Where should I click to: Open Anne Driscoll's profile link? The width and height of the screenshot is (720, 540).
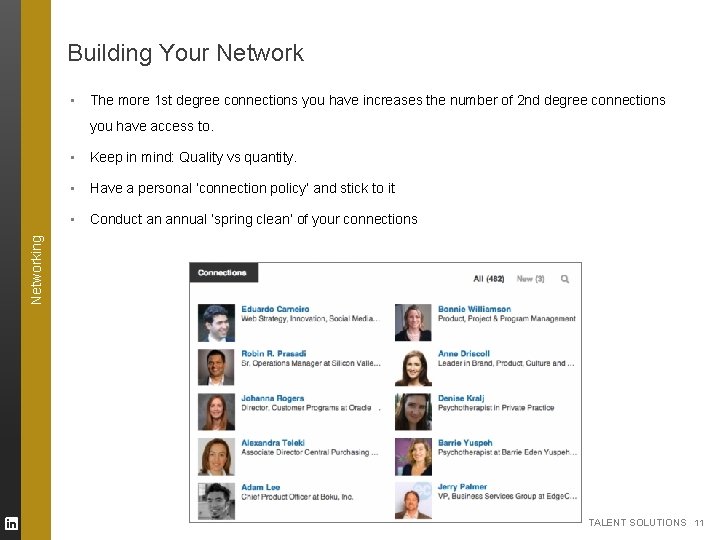[x=463, y=354]
